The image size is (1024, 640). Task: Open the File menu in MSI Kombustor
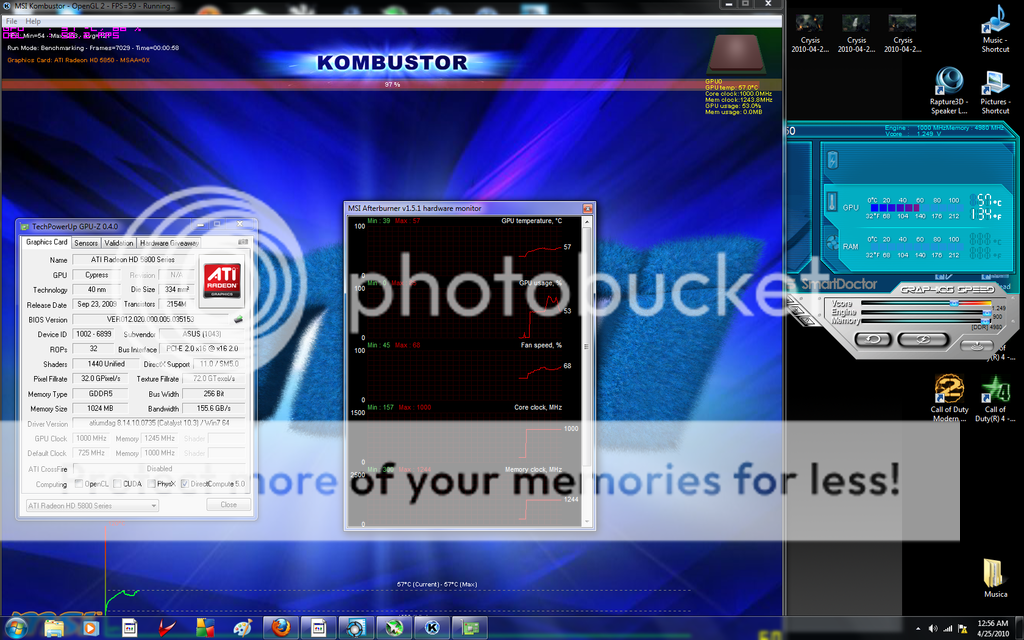tap(12, 21)
